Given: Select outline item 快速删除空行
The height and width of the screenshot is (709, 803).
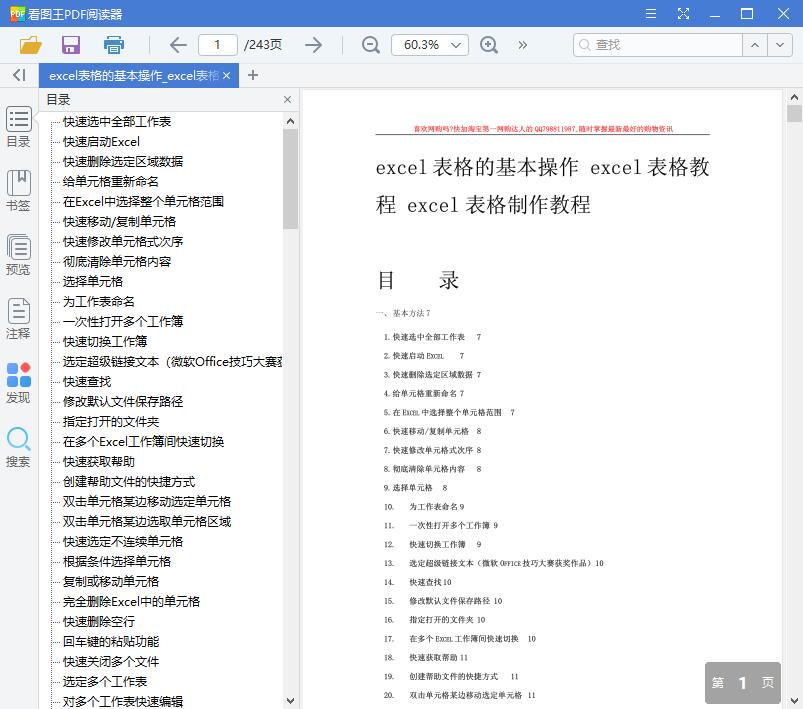Looking at the screenshot, I should point(99,621).
